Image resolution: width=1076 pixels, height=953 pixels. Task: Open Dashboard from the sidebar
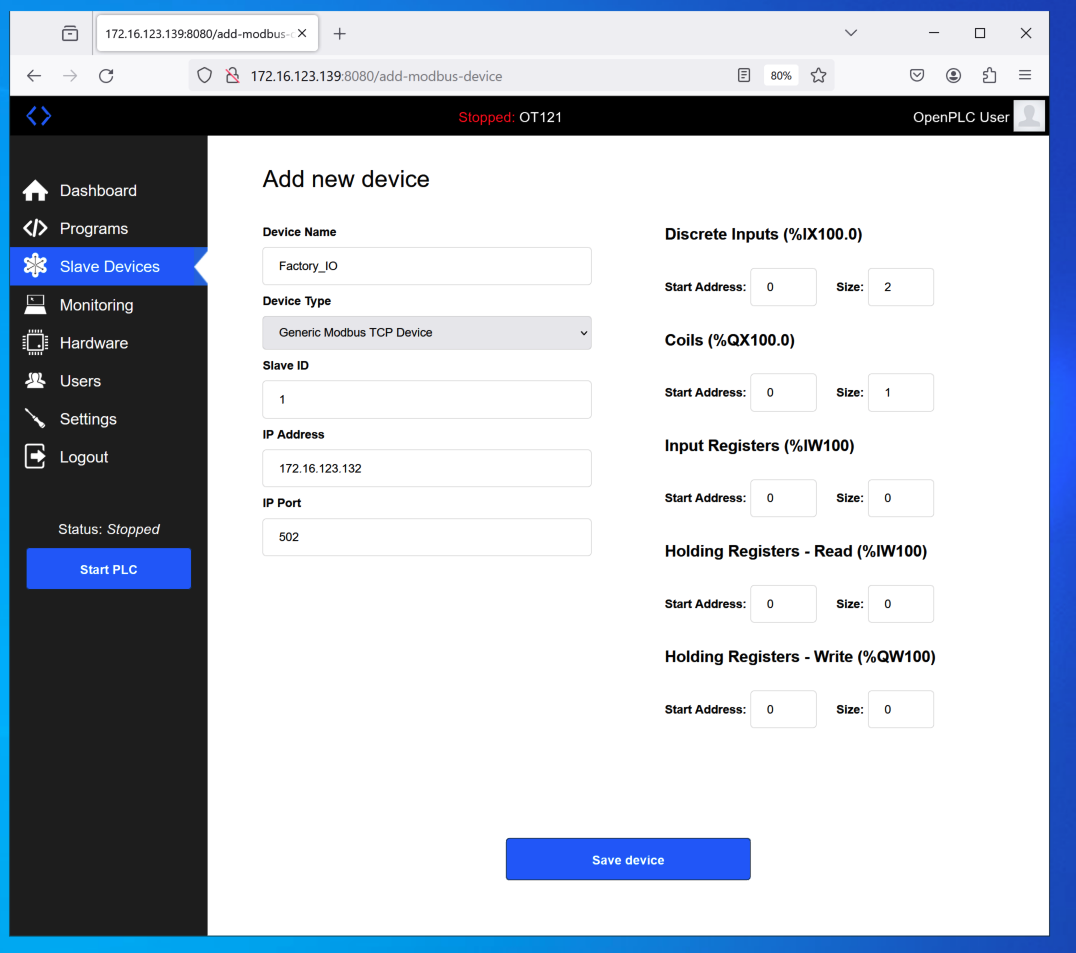(97, 191)
